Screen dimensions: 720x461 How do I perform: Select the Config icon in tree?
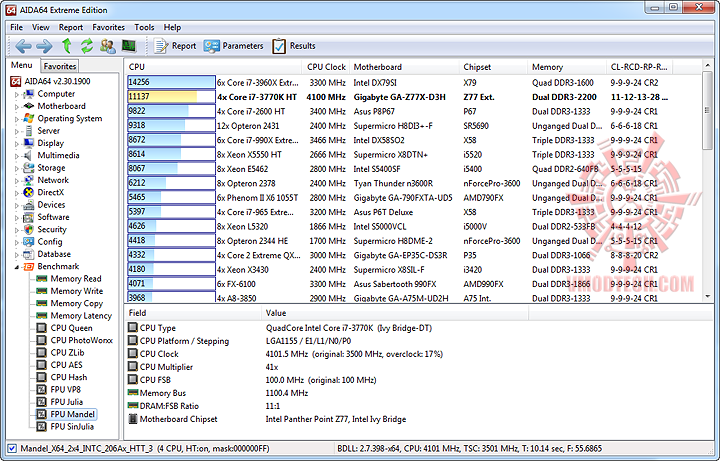click(28, 242)
